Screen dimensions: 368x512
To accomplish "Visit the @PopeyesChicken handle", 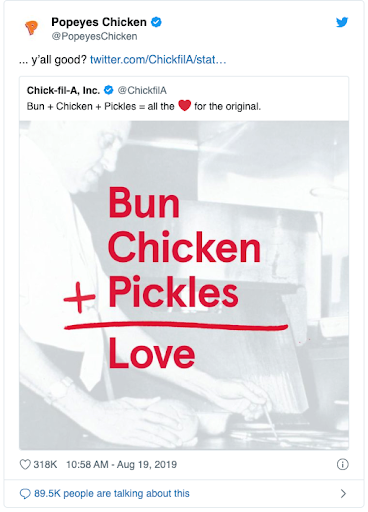I will pos(94,36).
